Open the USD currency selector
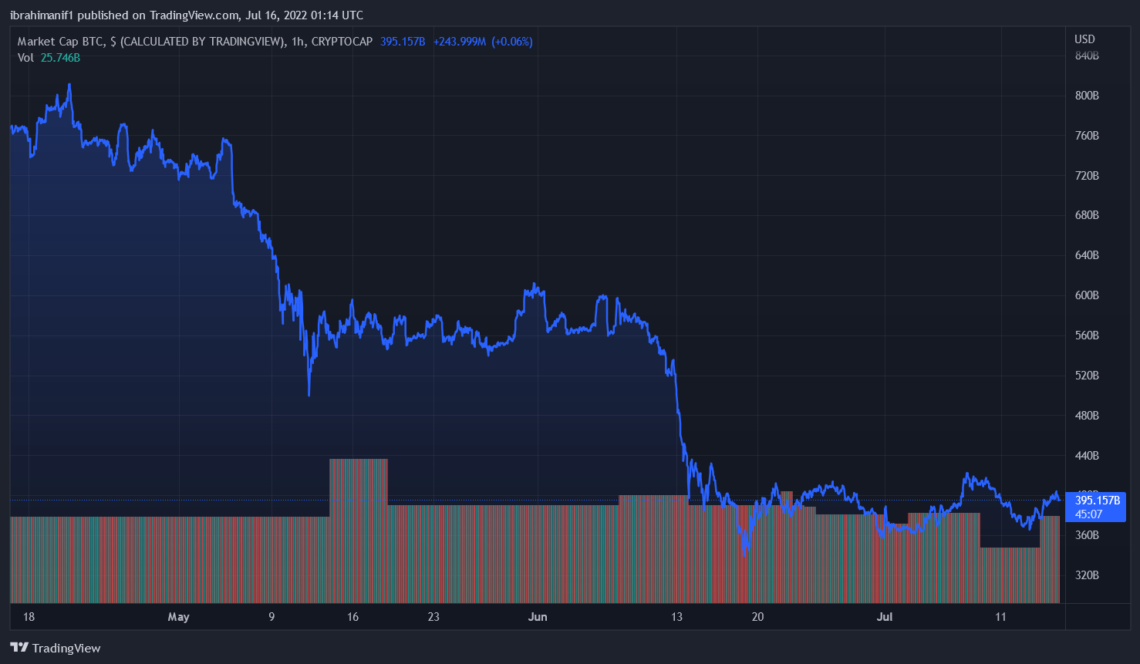This screenshot has width=1140, height=664. (1084, 39)
